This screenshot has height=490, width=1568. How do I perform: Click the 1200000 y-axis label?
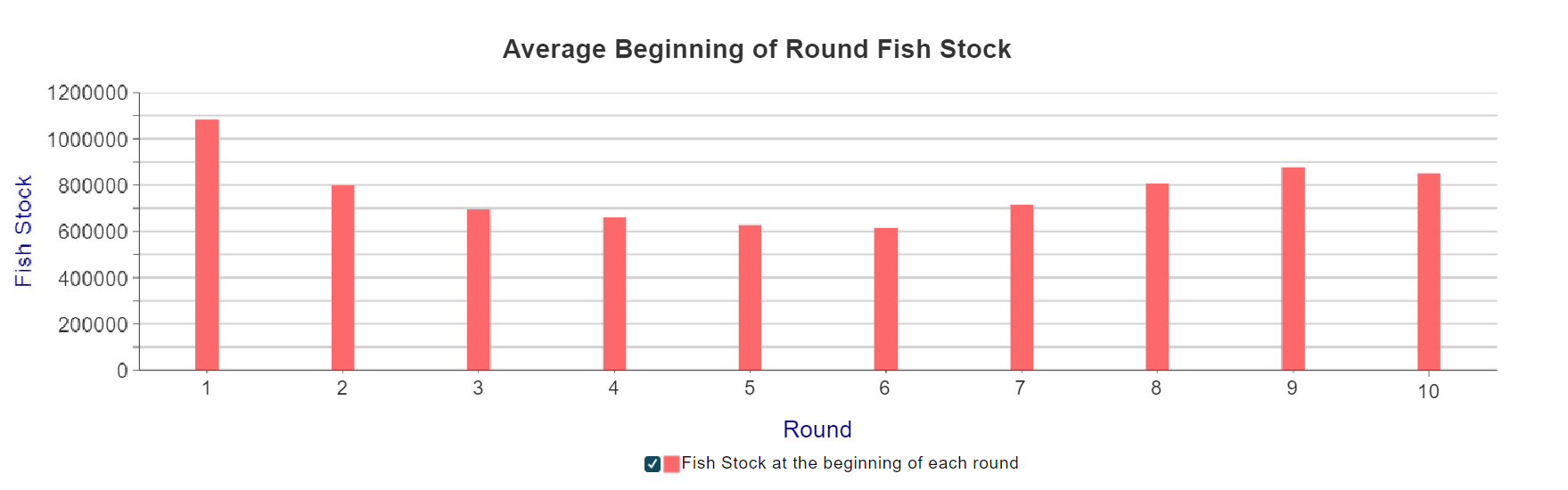click(87, 93)
